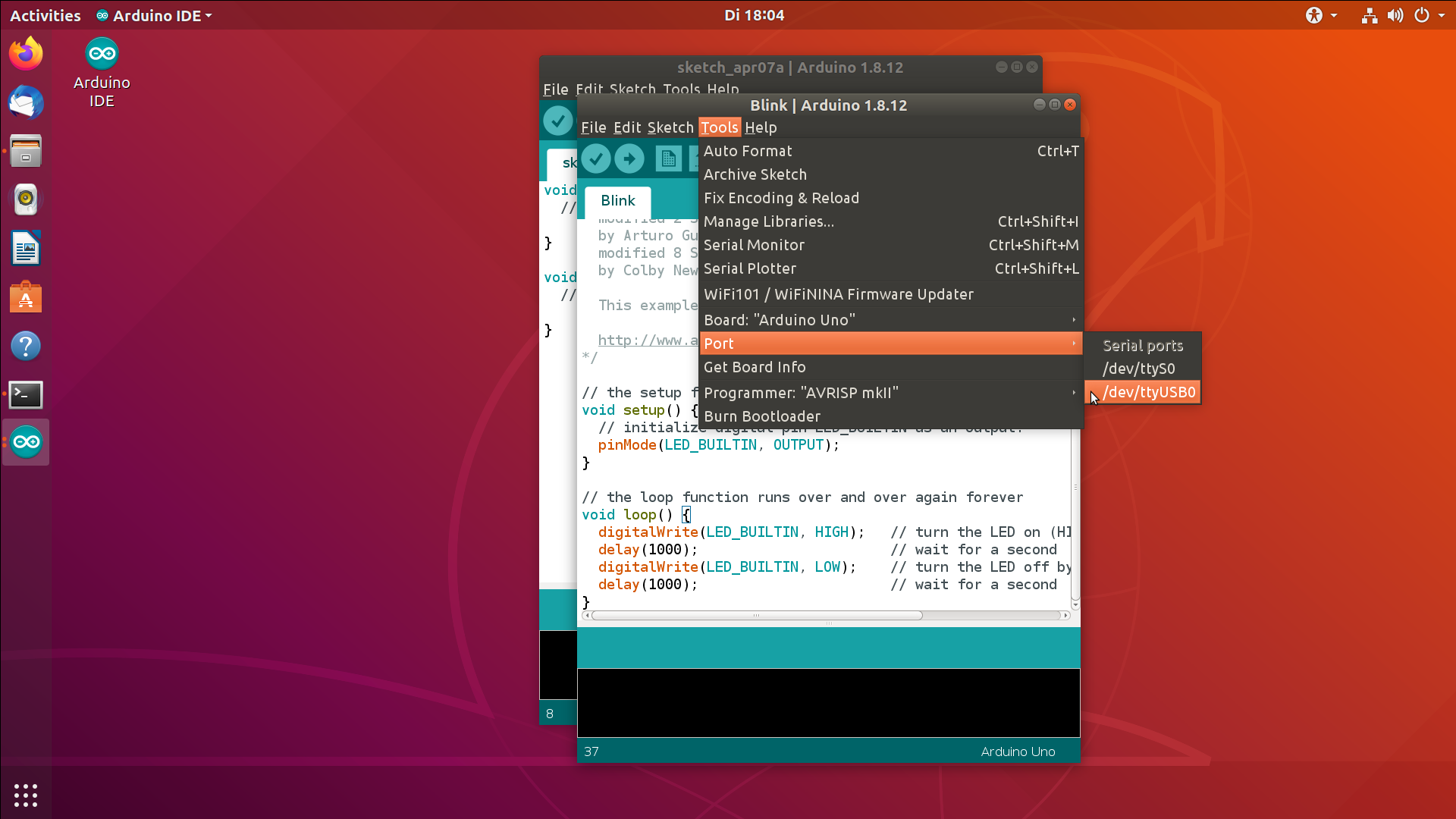This screenshot has width=1456, height=819.
Task: Open Edit menu in Blink window
Action: 627,127
